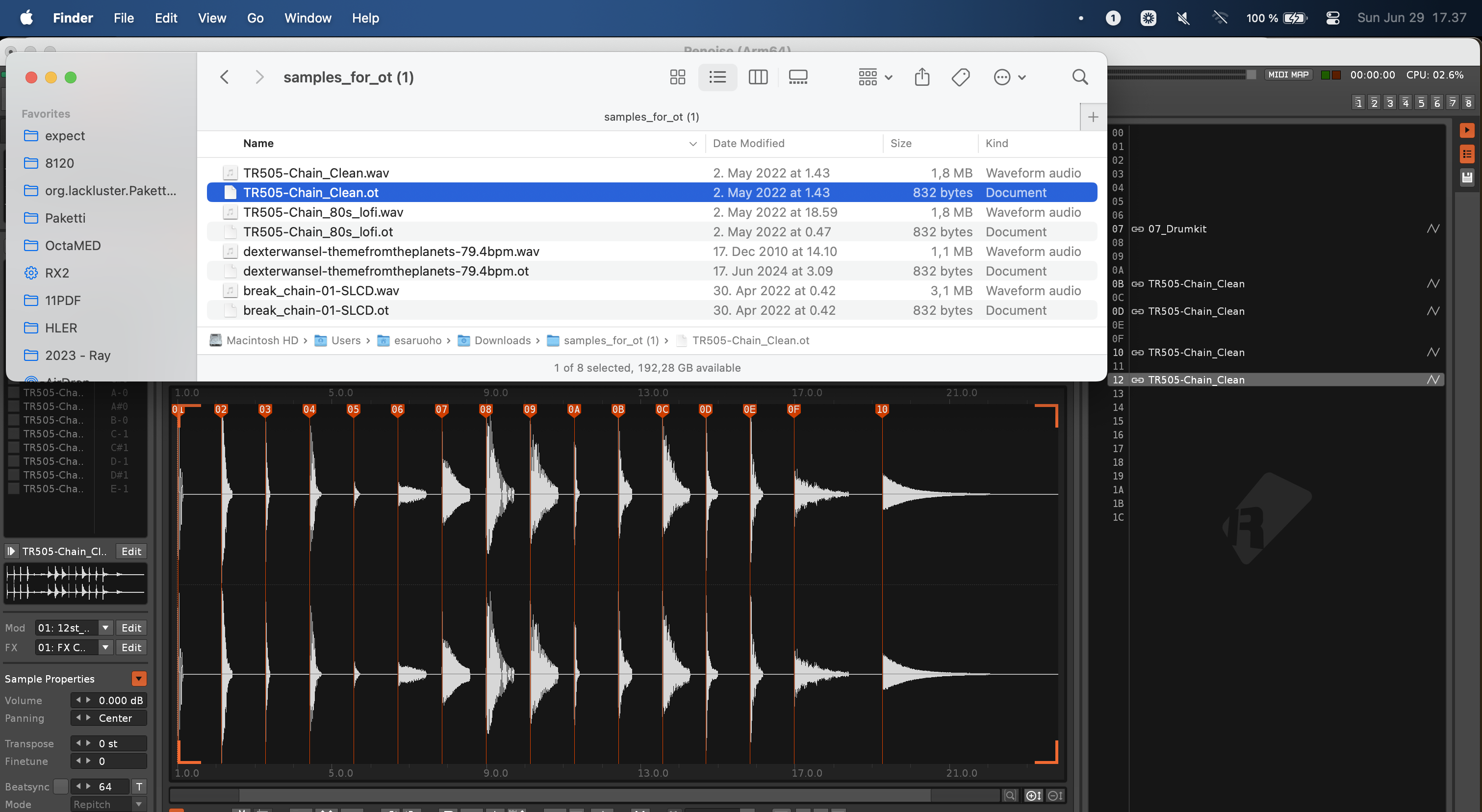The image size is (1482, 812).
Task: Open the Finder action ellipsis menu
Action: [x=1010, y=77]
